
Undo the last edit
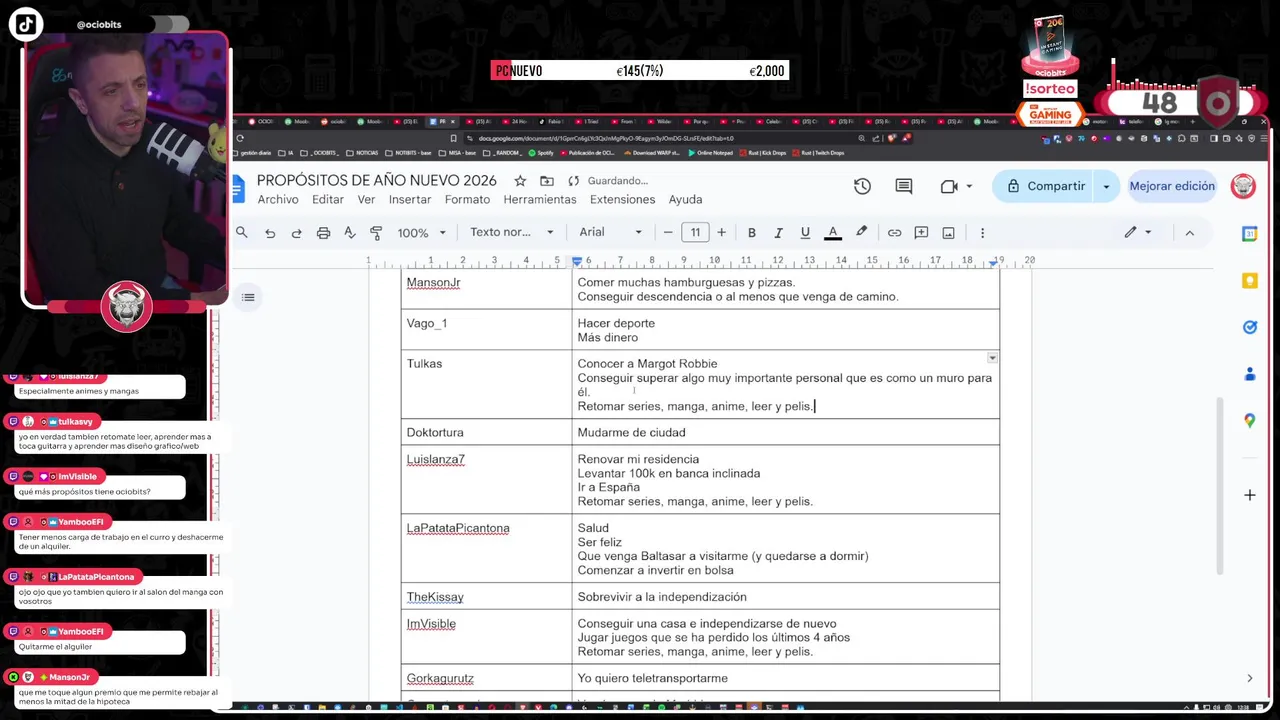[x=270, y=232]
